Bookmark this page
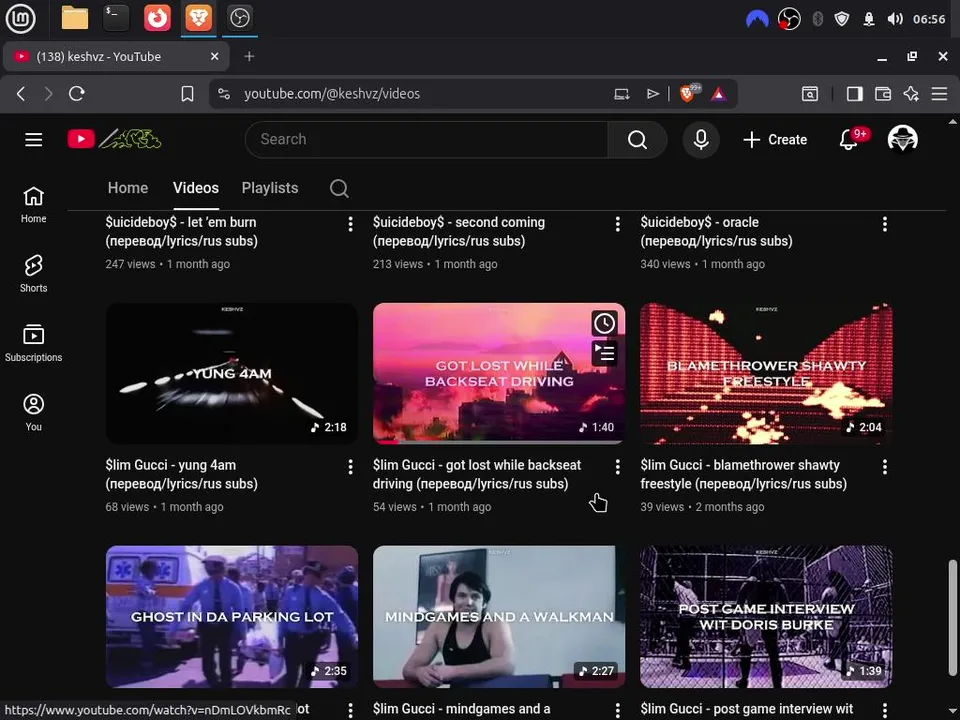 [x=187, y=94]
